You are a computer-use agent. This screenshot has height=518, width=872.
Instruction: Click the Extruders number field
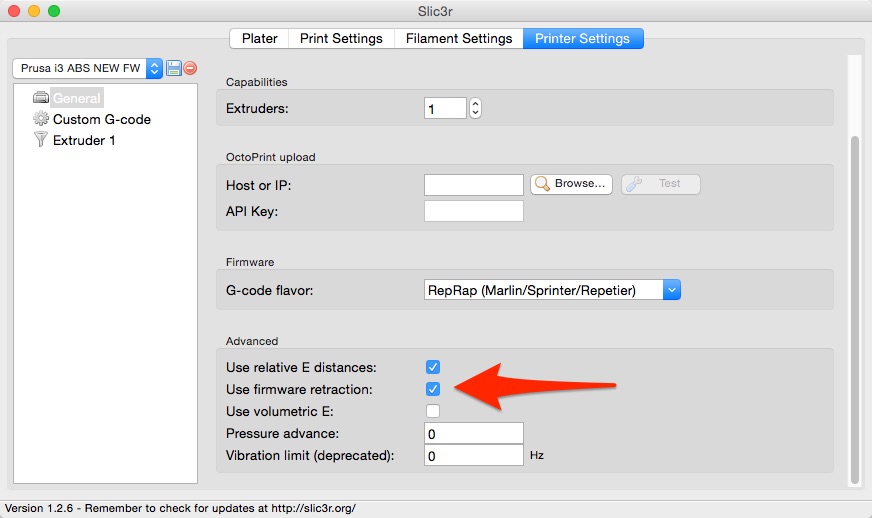point(445,108)
